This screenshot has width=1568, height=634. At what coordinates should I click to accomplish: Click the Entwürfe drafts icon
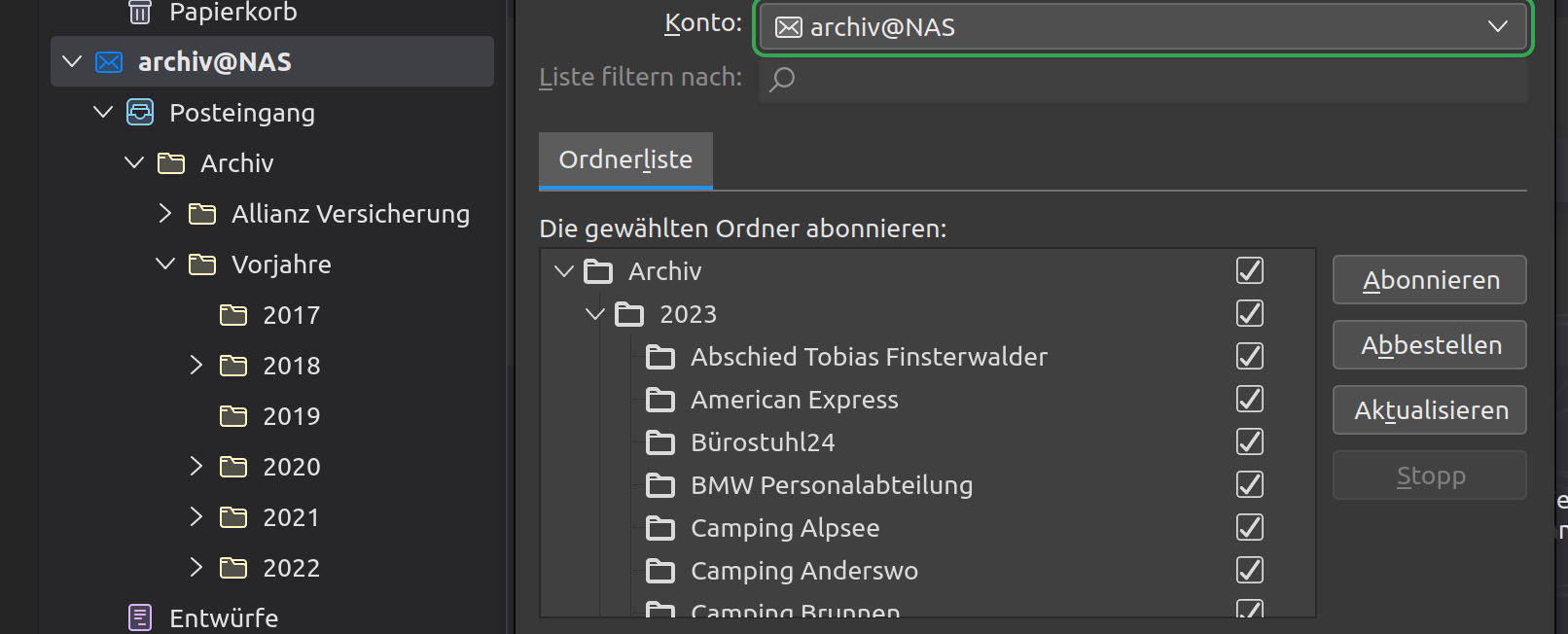[x=140, y=617]
